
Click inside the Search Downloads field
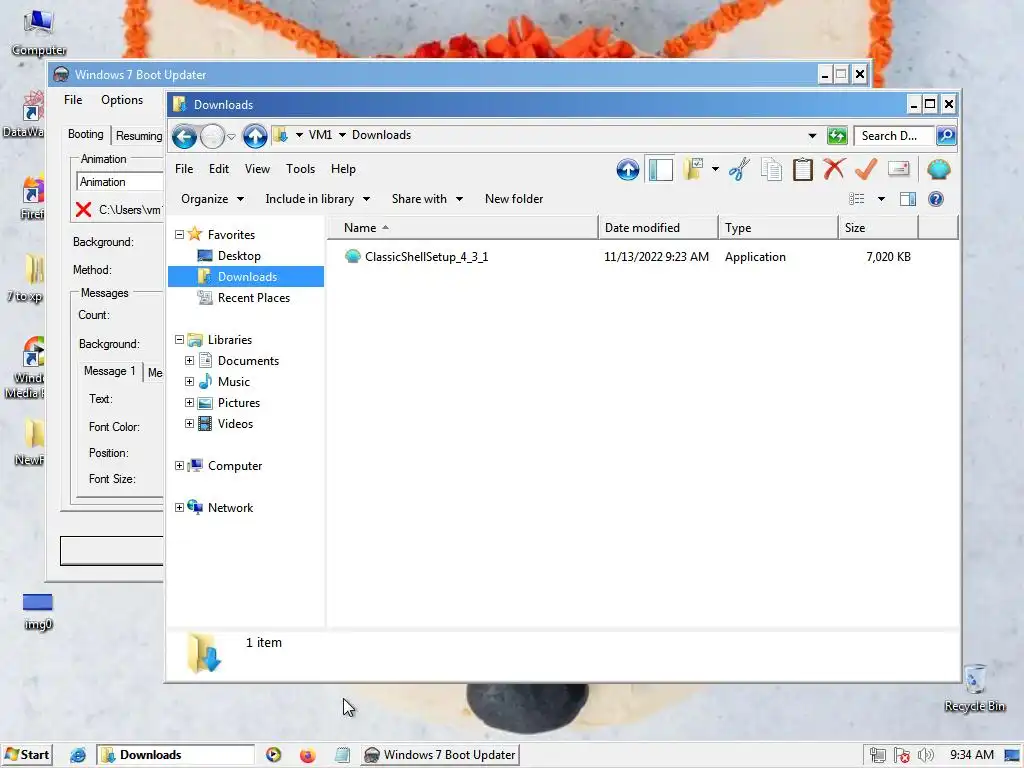tap(894, 136)
